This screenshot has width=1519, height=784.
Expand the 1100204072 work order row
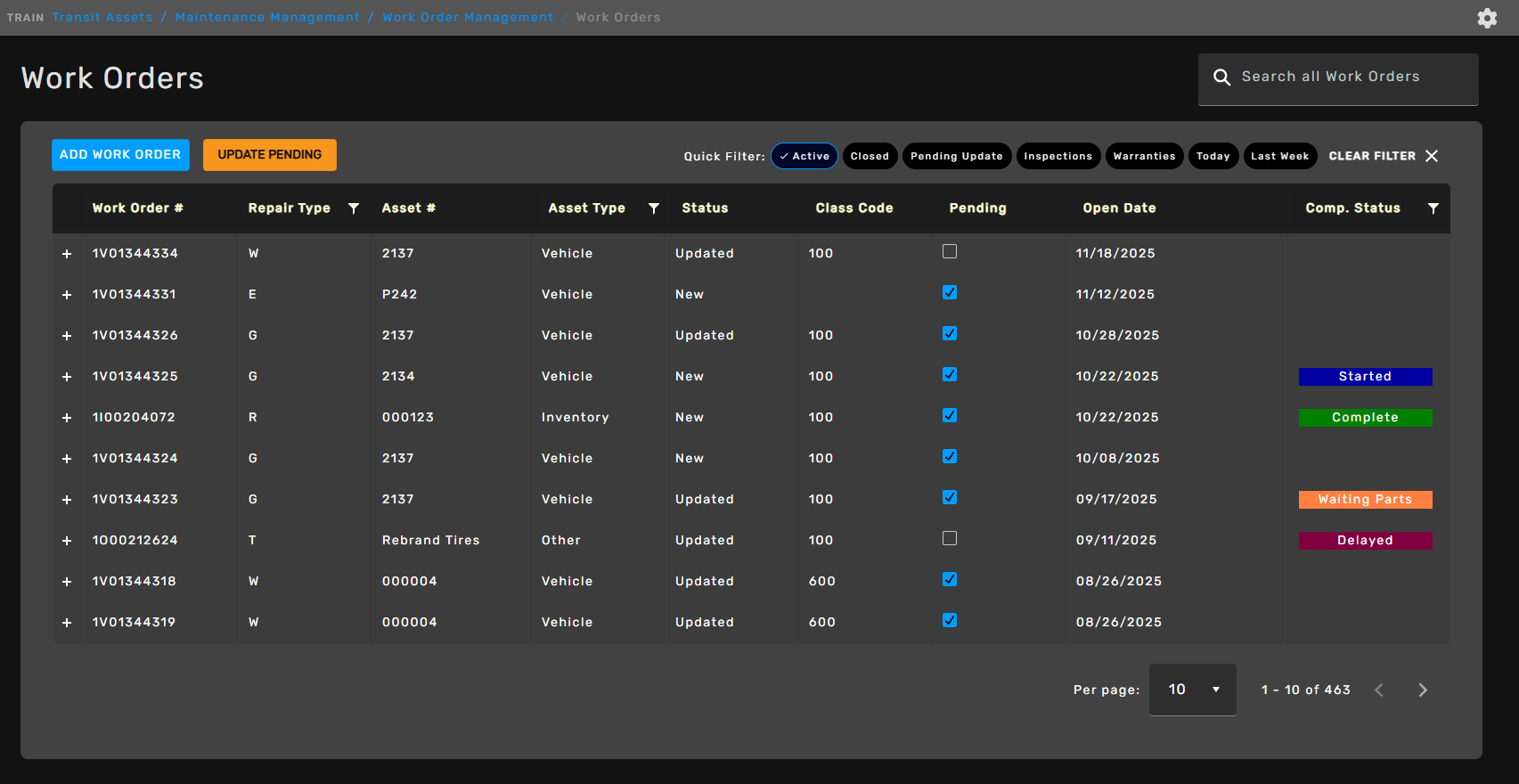coord(67,418)
